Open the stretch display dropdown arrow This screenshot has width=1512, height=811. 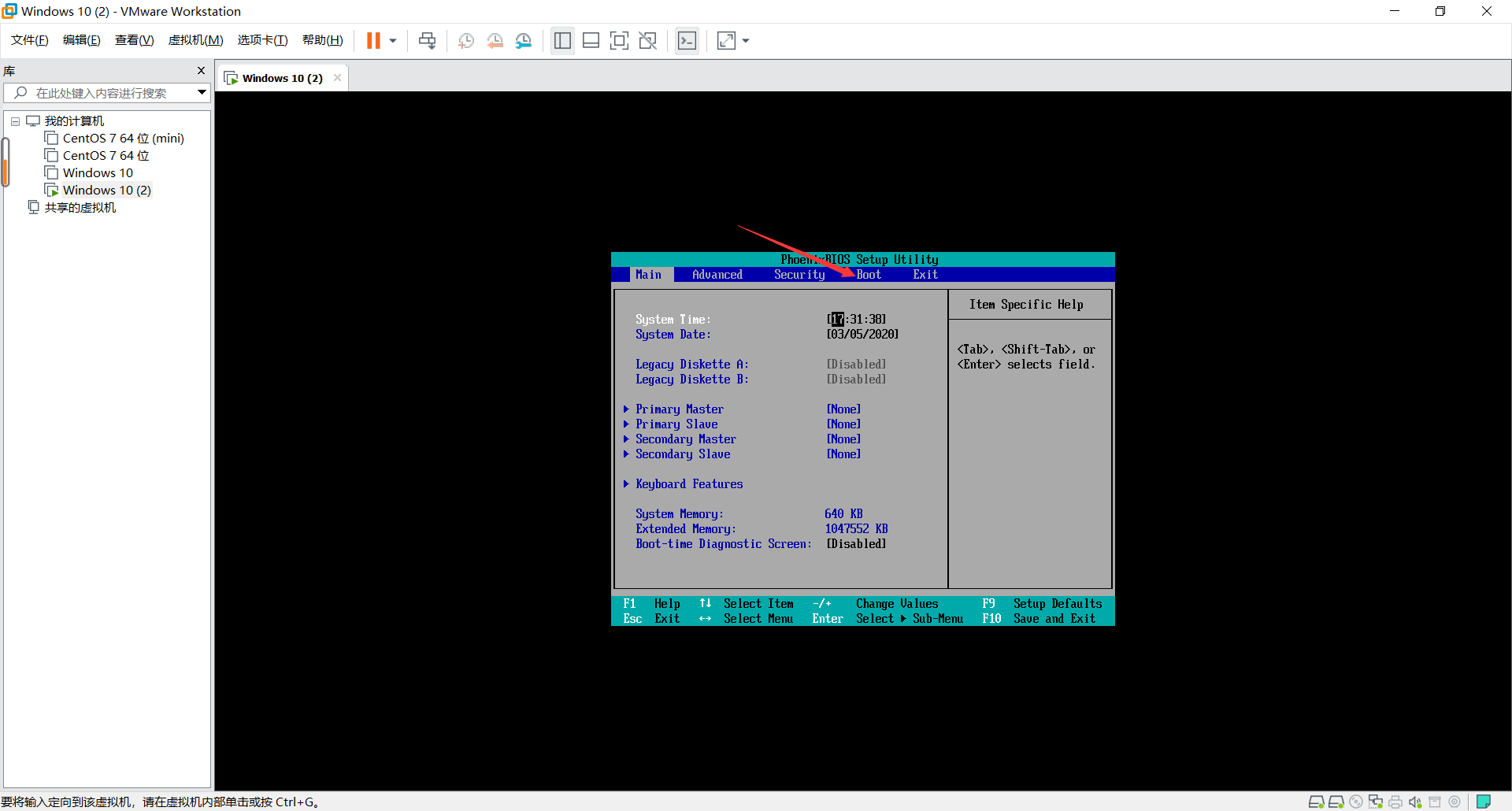coord(746,41)
